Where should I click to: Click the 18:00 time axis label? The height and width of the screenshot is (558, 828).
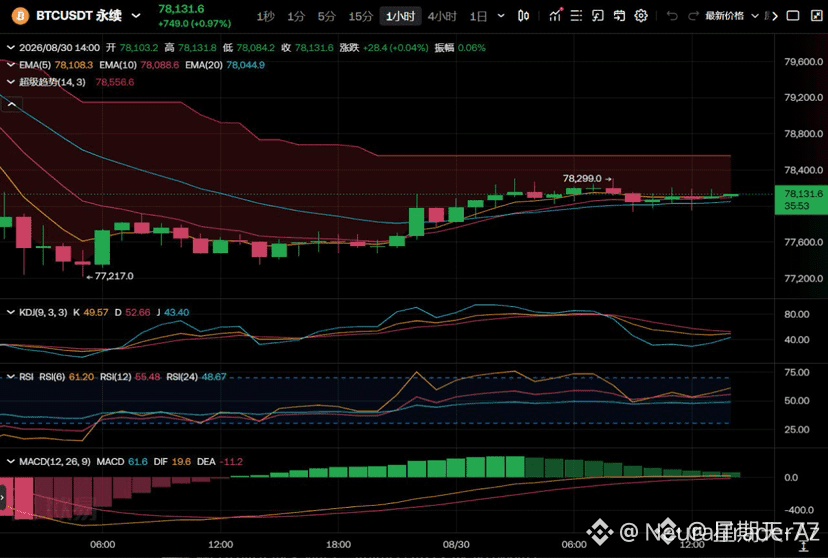point(338,544)
